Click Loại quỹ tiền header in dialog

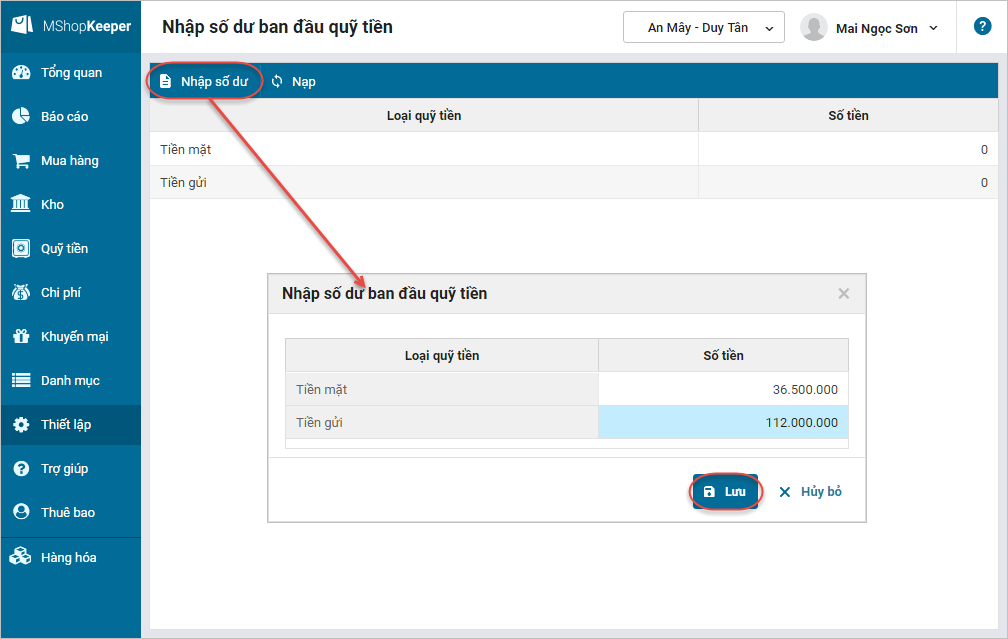[442, 356]
